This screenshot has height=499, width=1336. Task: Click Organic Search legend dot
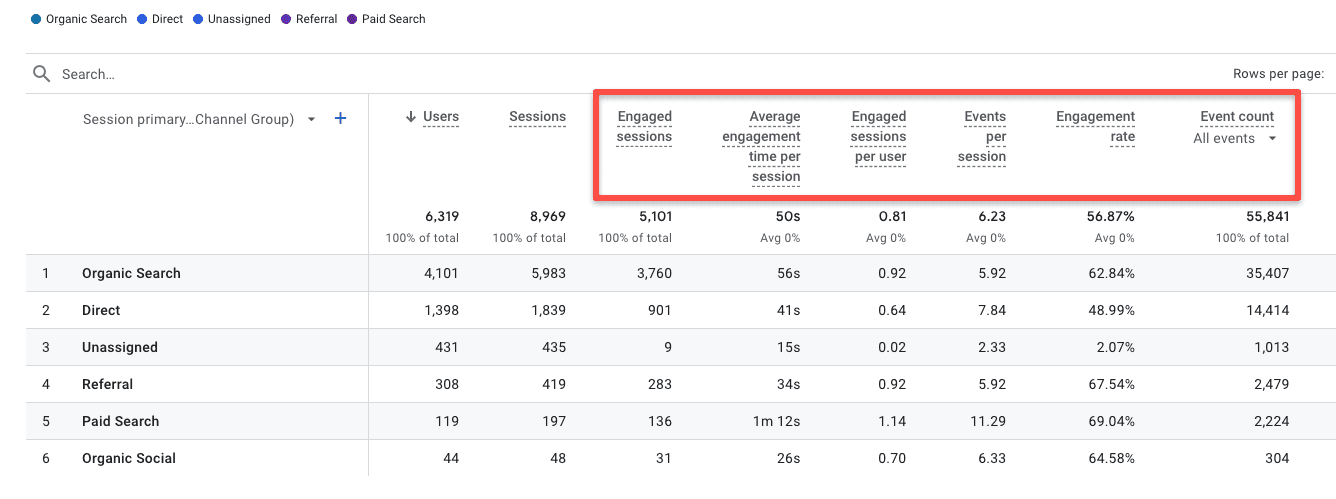pyautogui.click(x=36, y=19)
